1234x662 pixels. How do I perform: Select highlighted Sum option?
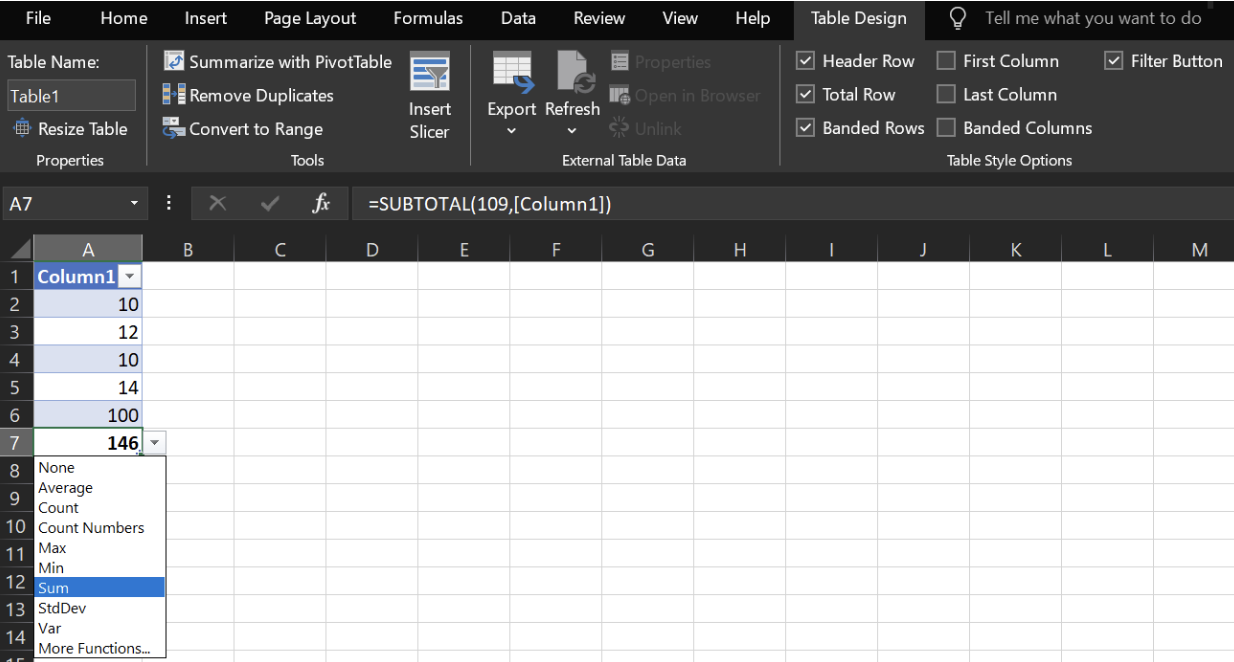(x=100, y=588)
